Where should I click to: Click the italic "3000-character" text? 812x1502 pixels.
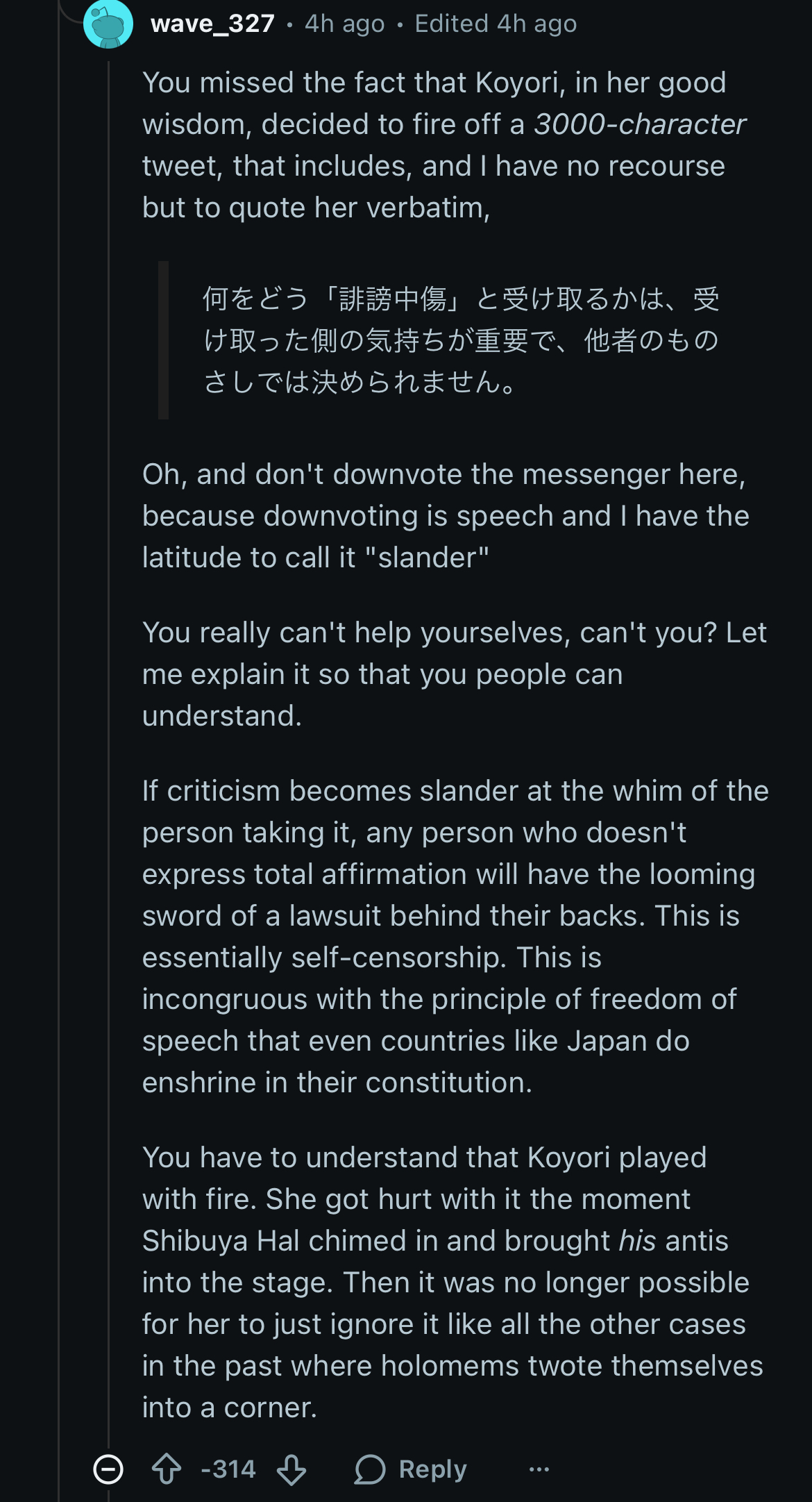click(639, 124)
